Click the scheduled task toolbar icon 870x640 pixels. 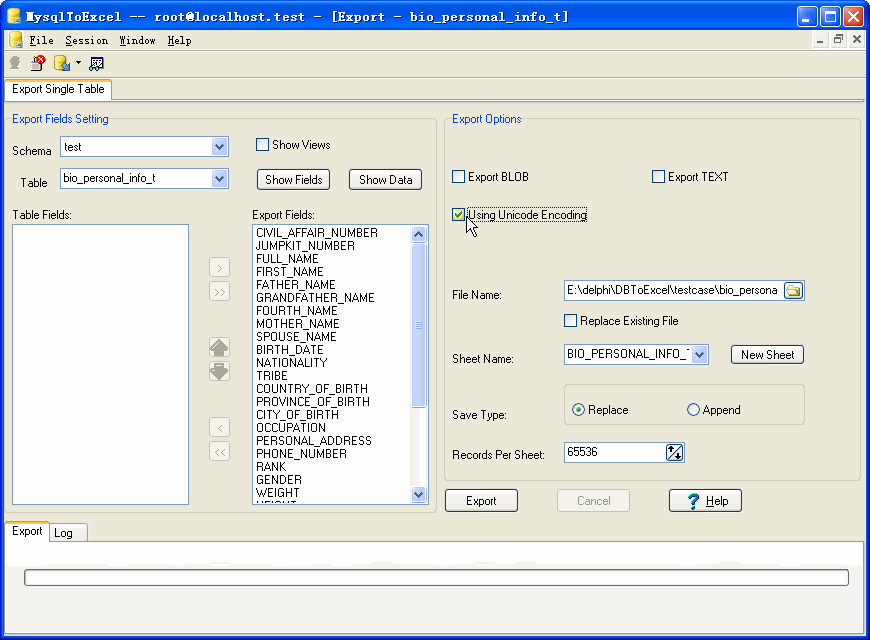click(97, 64)
